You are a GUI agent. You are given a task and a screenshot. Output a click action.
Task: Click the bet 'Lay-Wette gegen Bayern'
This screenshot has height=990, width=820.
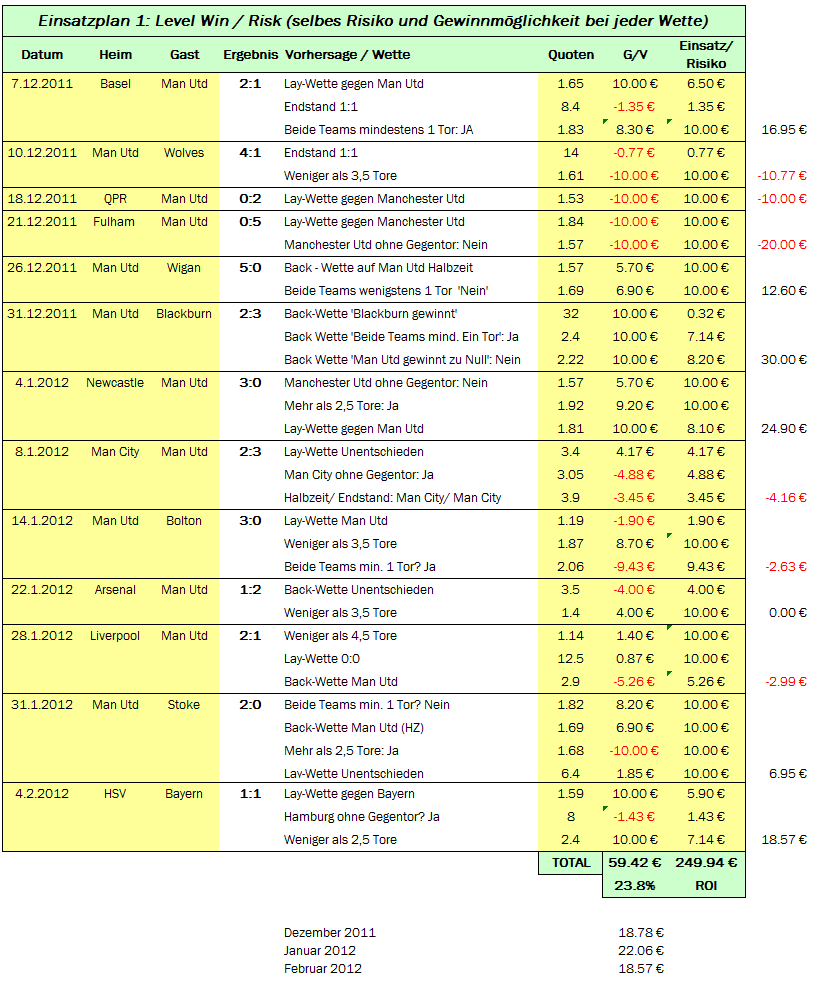[349, 794]
